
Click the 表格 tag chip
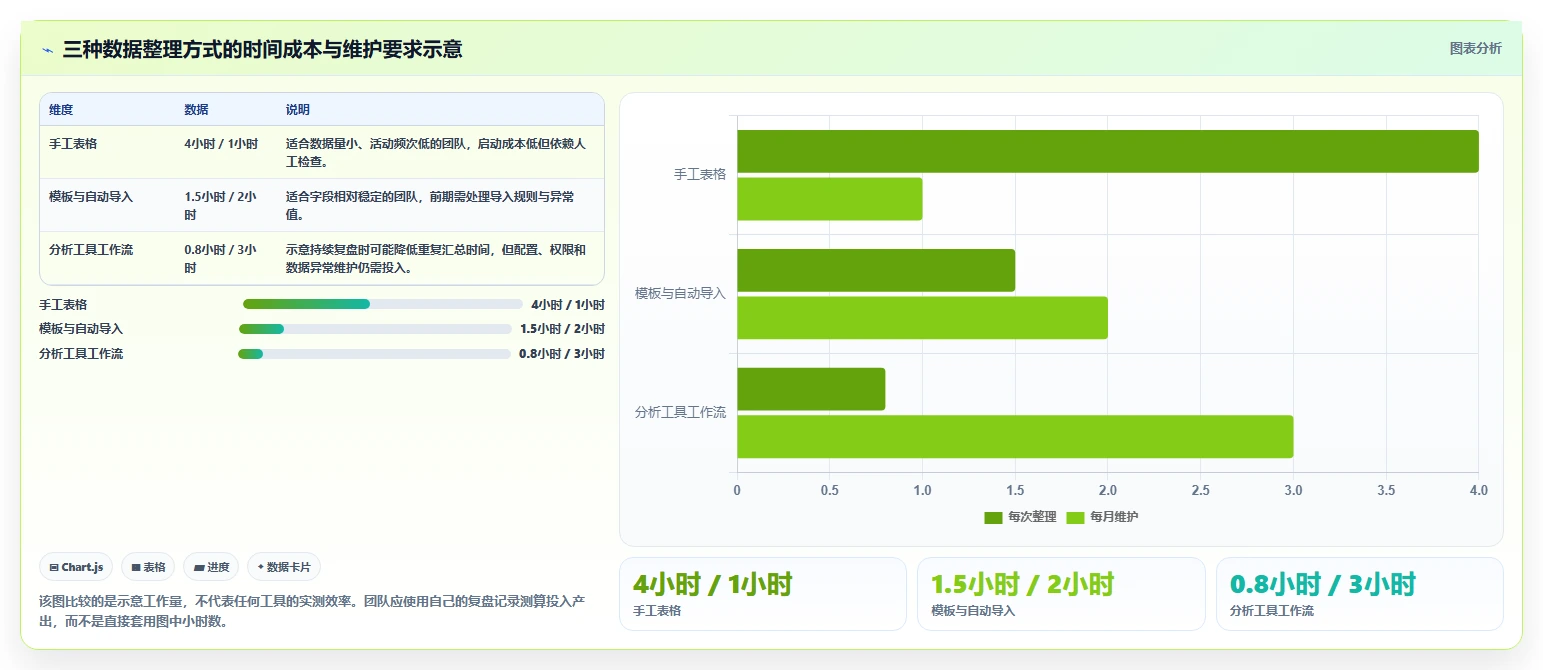pos(148,567)
